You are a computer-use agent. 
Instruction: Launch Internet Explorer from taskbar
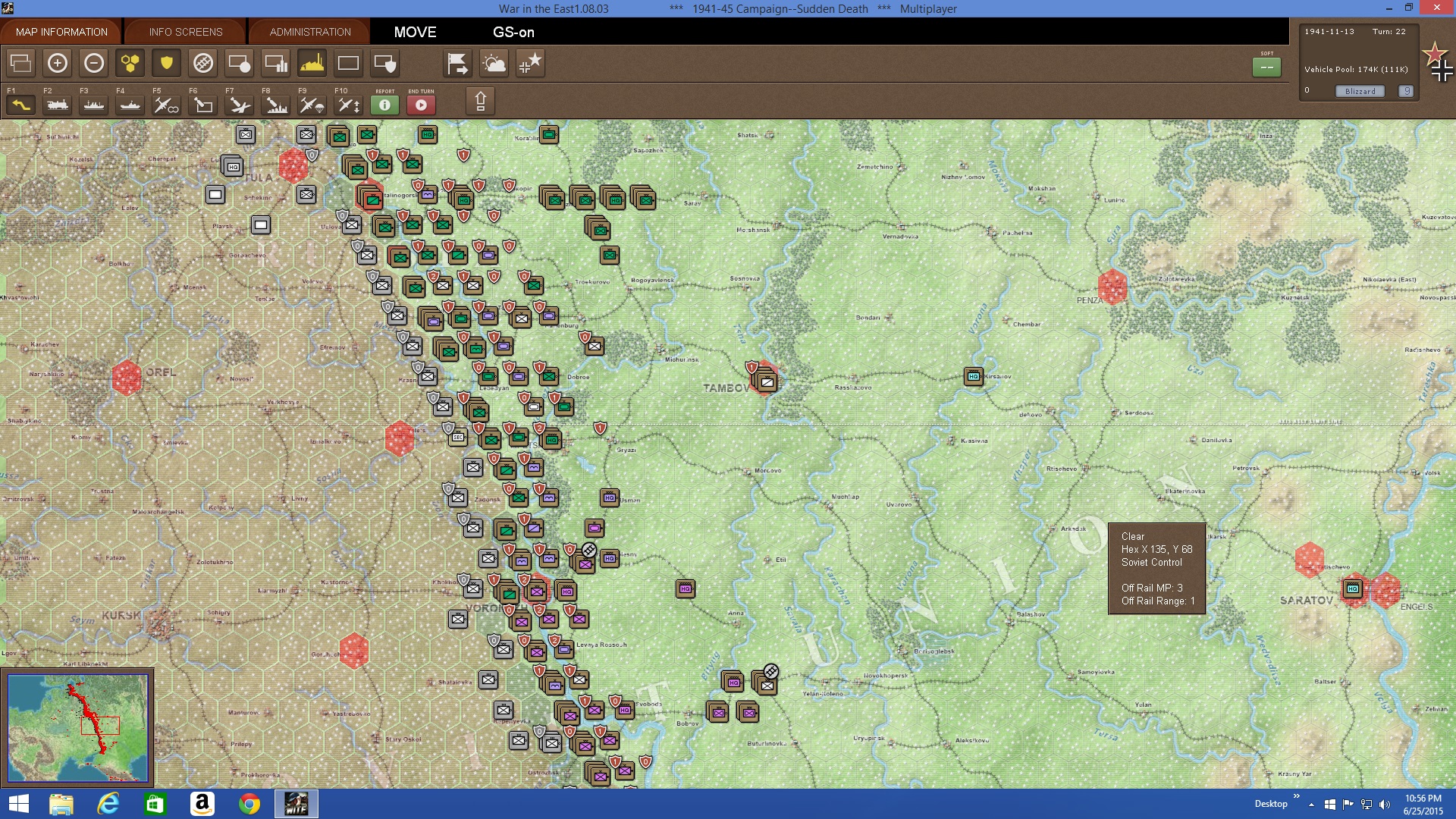108,804
